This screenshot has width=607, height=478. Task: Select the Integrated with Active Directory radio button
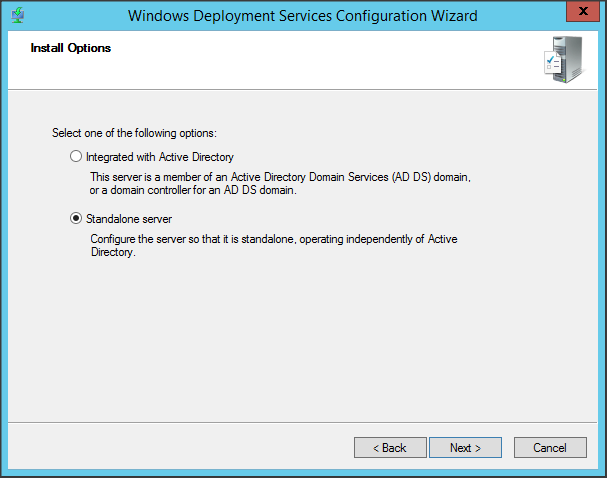[x=76, y=157]
